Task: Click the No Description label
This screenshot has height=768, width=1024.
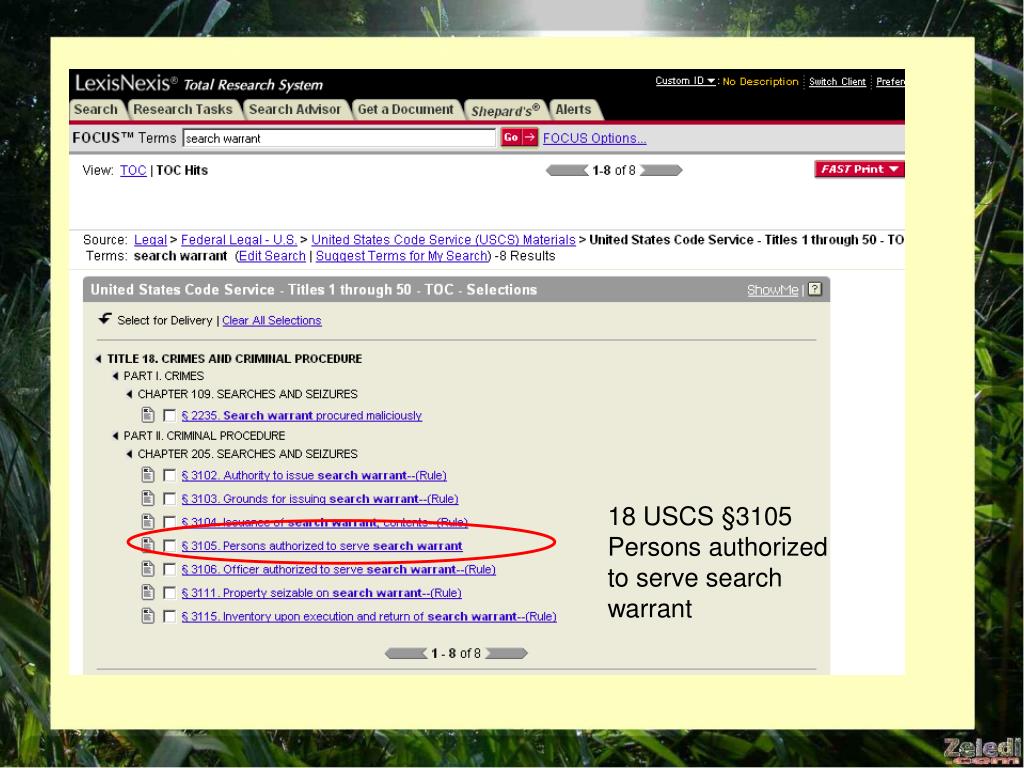Action: 760,82
